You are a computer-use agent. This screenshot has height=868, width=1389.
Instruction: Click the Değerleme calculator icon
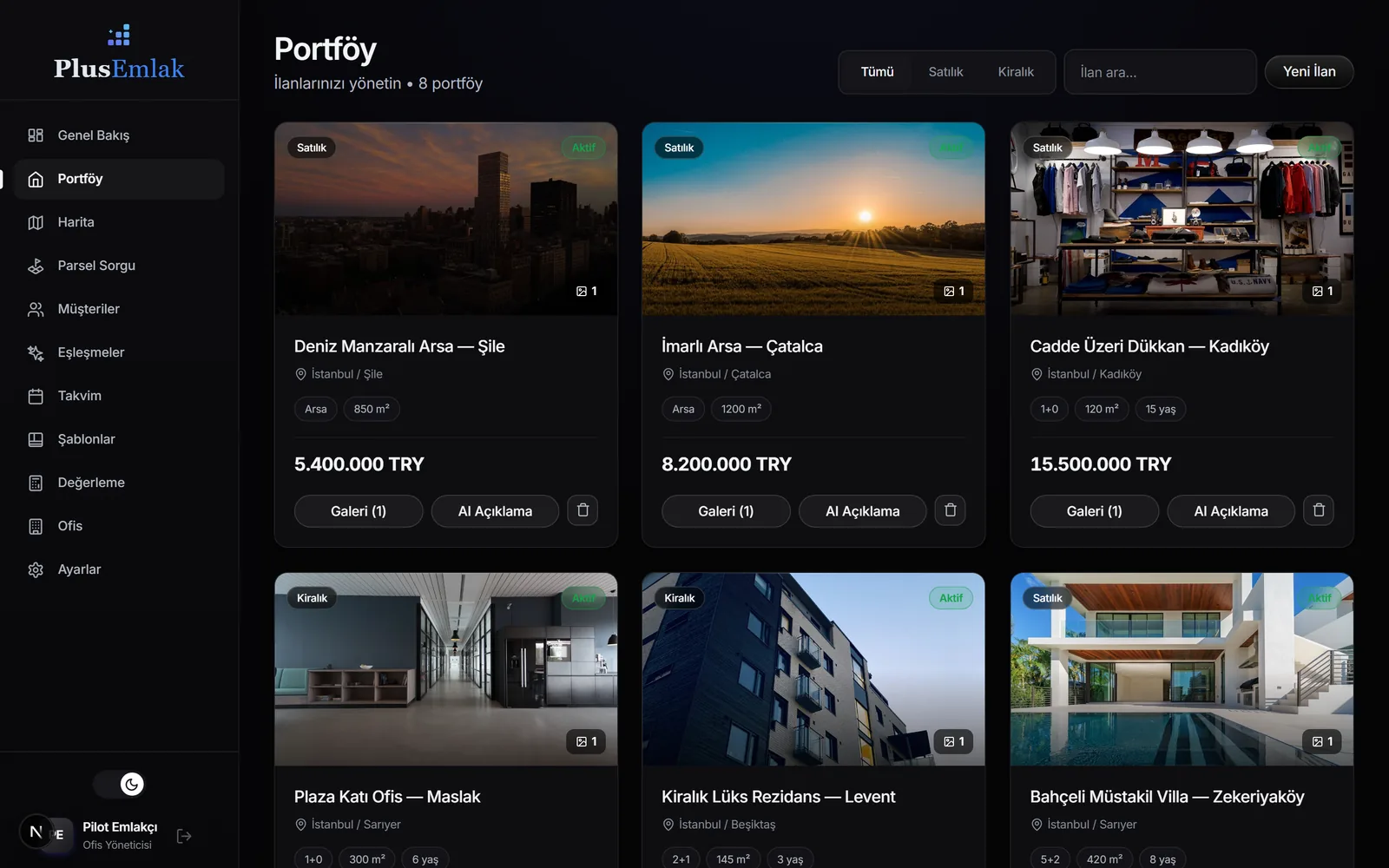[x=36, y=483]
